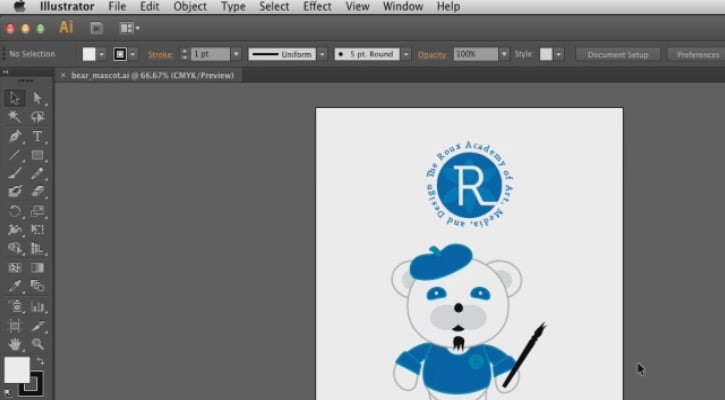Click the Go to Bridge icon
The width and height of the screenshot is (725, 400).
[96, 28]
